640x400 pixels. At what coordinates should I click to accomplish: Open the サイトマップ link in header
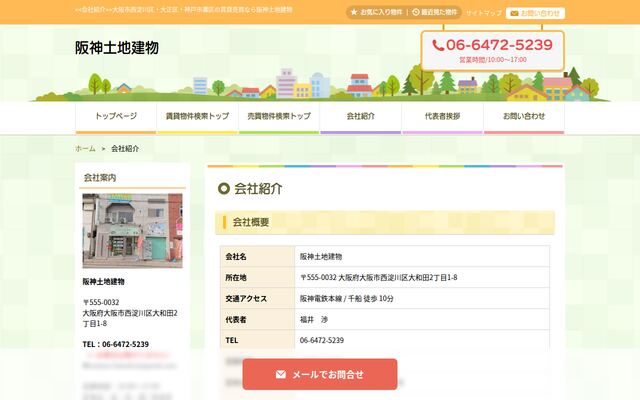tap(484, 13)
